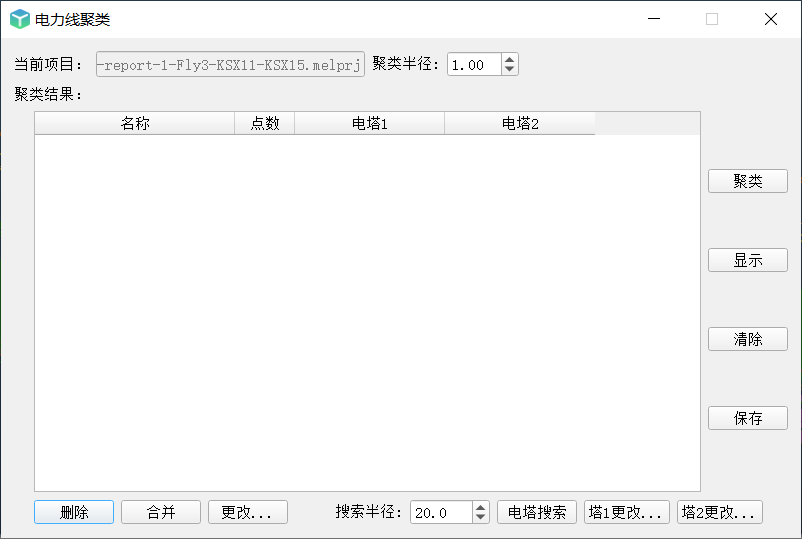Click the 合并 button
This screenshot has width=802, height=539.
tap(161, 512)
